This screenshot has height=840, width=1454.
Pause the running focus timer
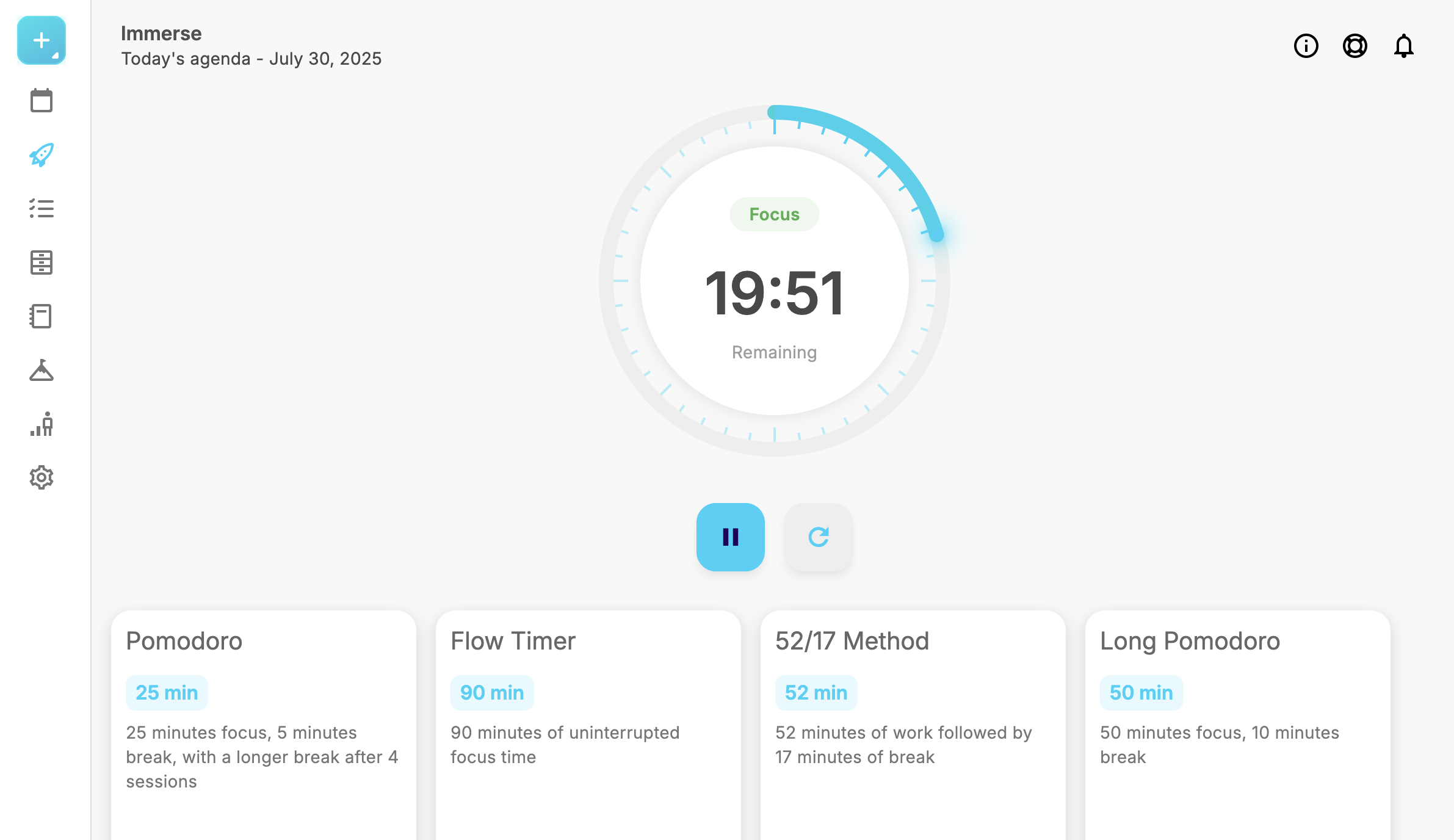(x=731, y=537)
